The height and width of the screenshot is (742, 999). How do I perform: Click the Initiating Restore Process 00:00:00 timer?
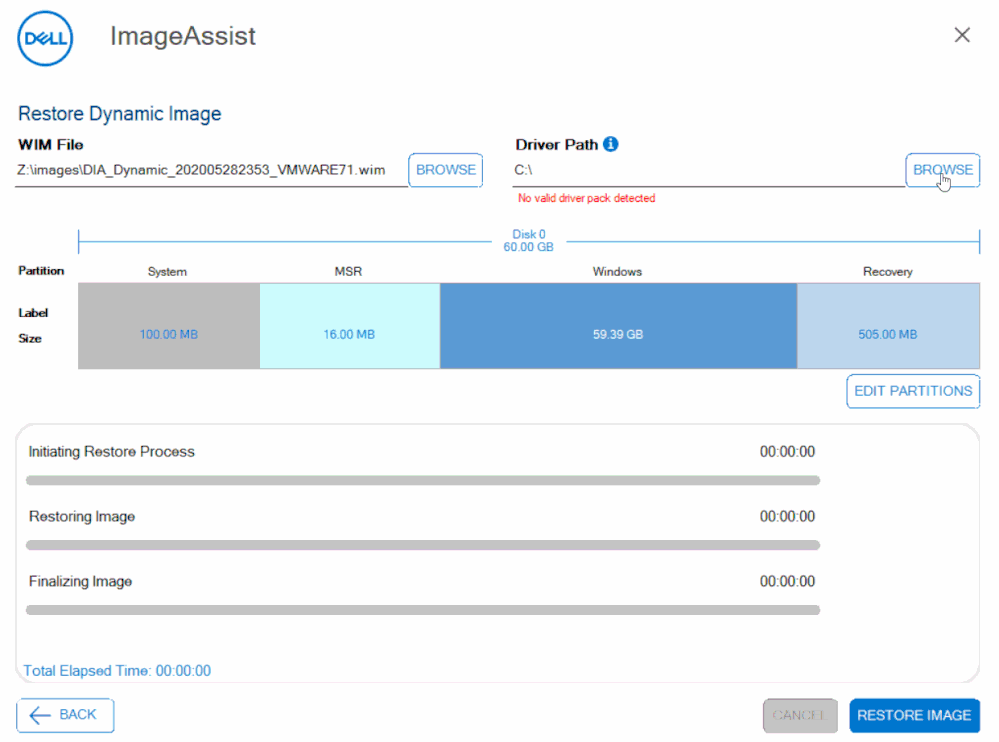point(787,452)
